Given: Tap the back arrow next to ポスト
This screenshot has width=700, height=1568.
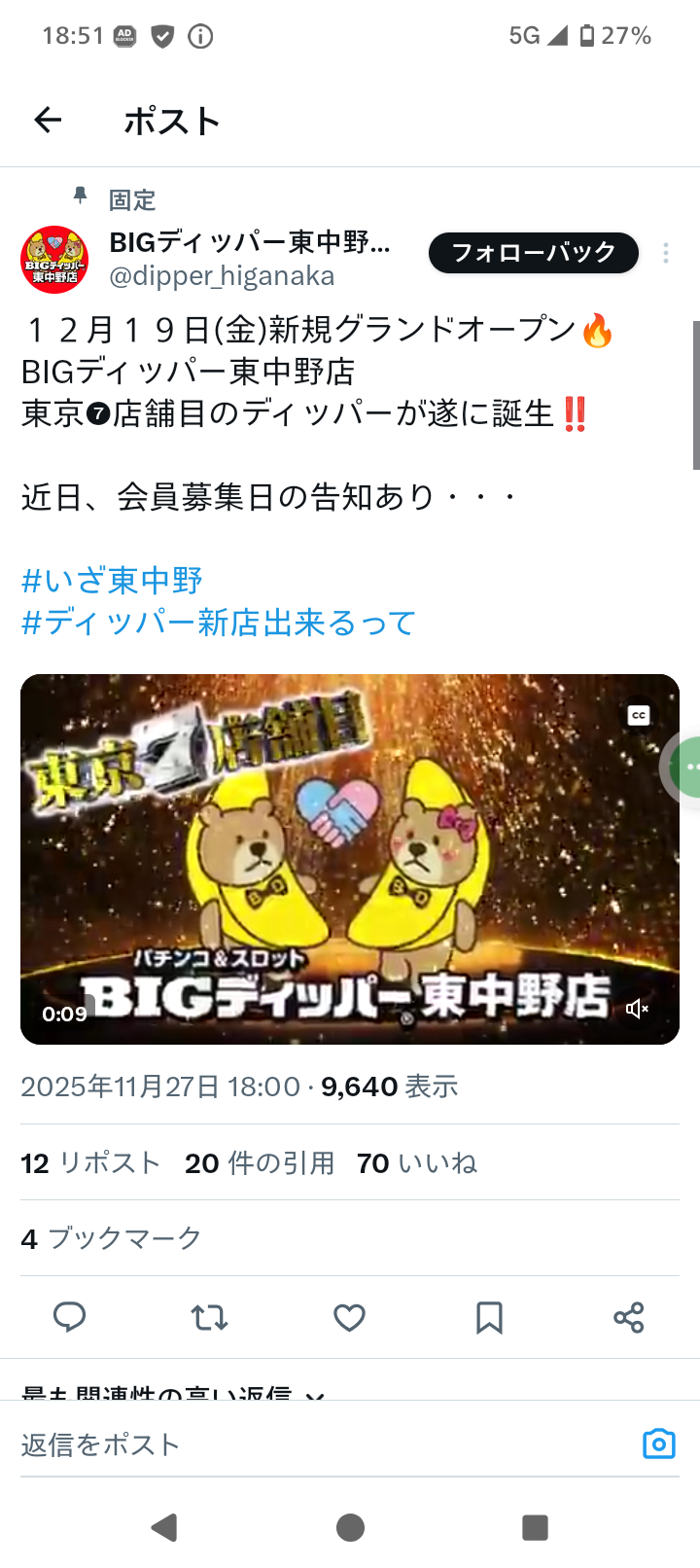Looking at the screenshot, I should coord(48,120).
